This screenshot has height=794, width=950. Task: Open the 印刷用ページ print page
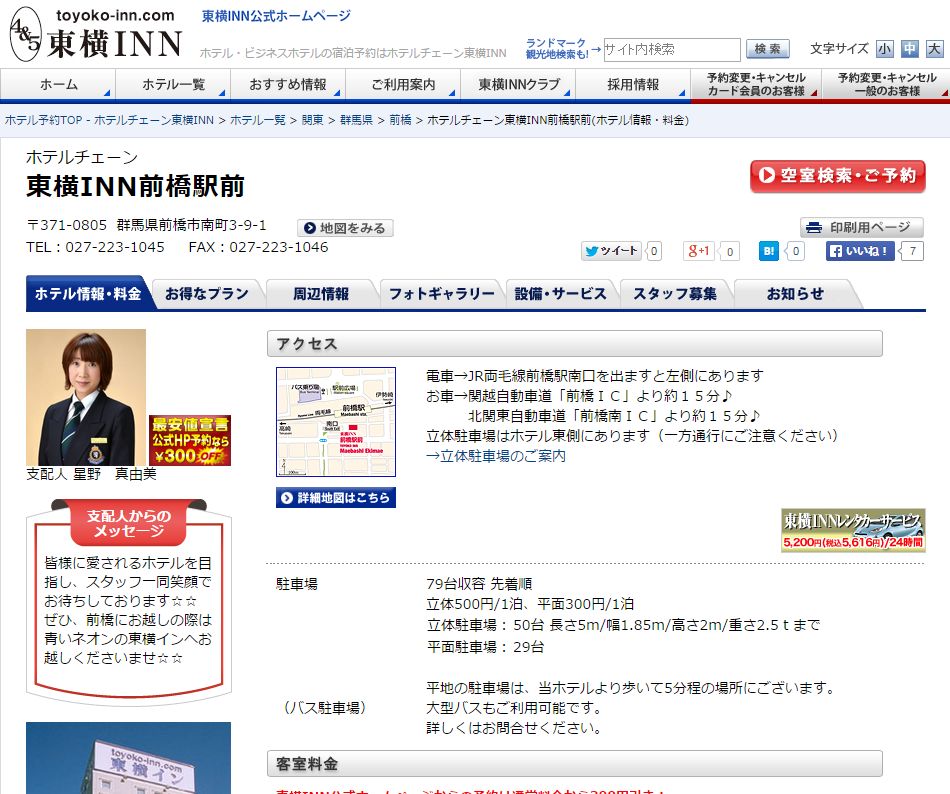pyautogui.click(x=862, y=227)
